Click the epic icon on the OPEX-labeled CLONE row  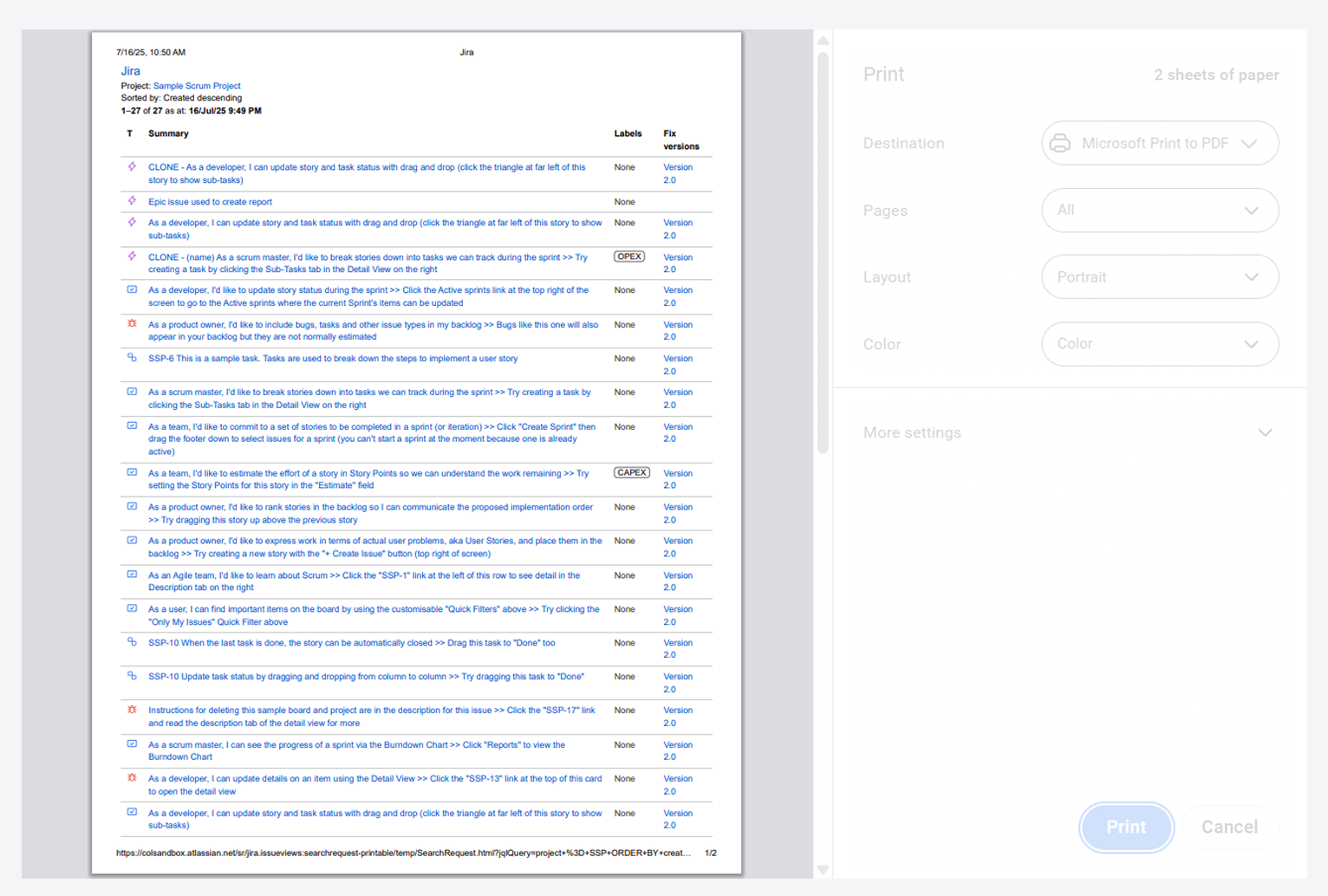coord(132,256)
